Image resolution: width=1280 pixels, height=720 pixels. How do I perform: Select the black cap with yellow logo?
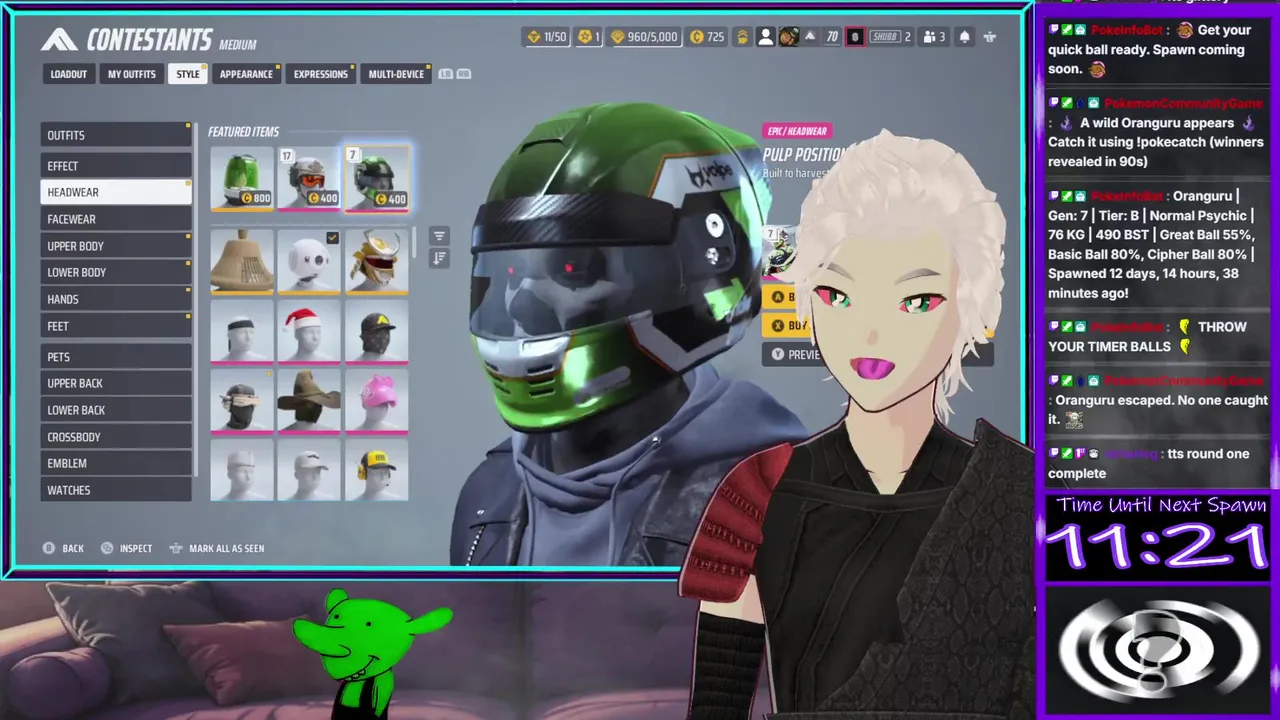[377, 331]
